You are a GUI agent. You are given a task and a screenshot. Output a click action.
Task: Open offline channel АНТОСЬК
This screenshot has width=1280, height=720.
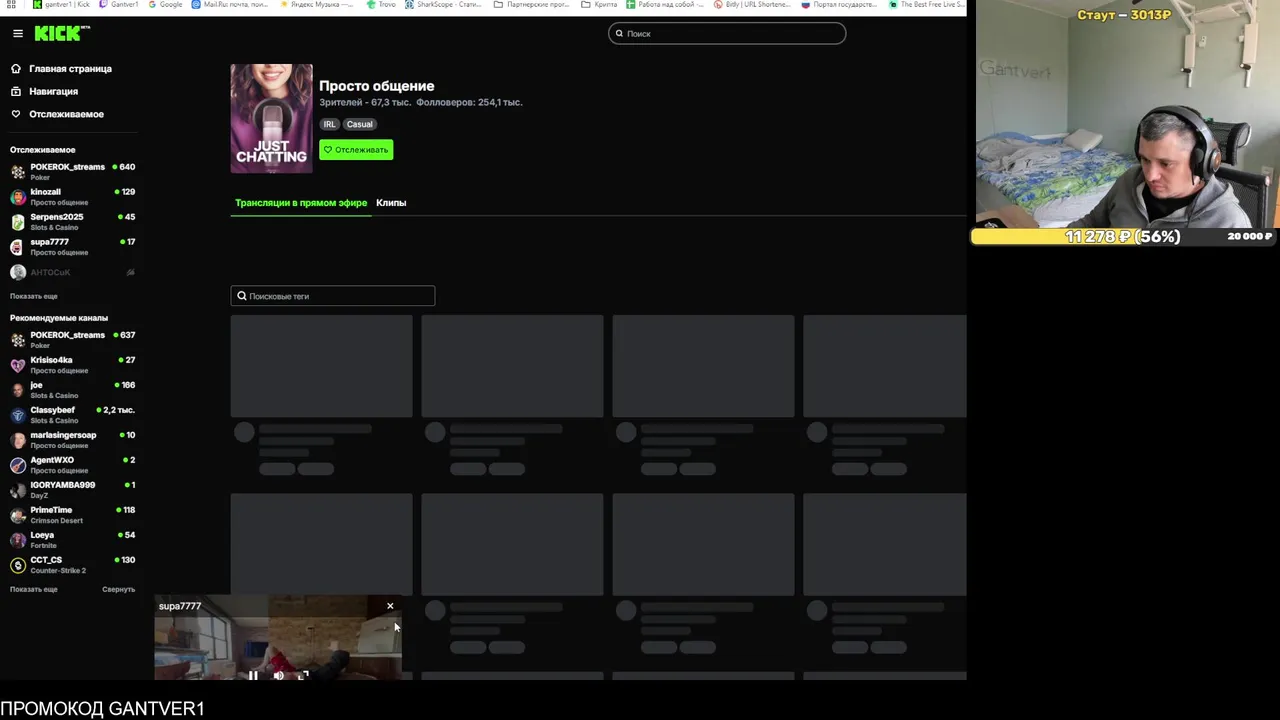pos(72,272)
